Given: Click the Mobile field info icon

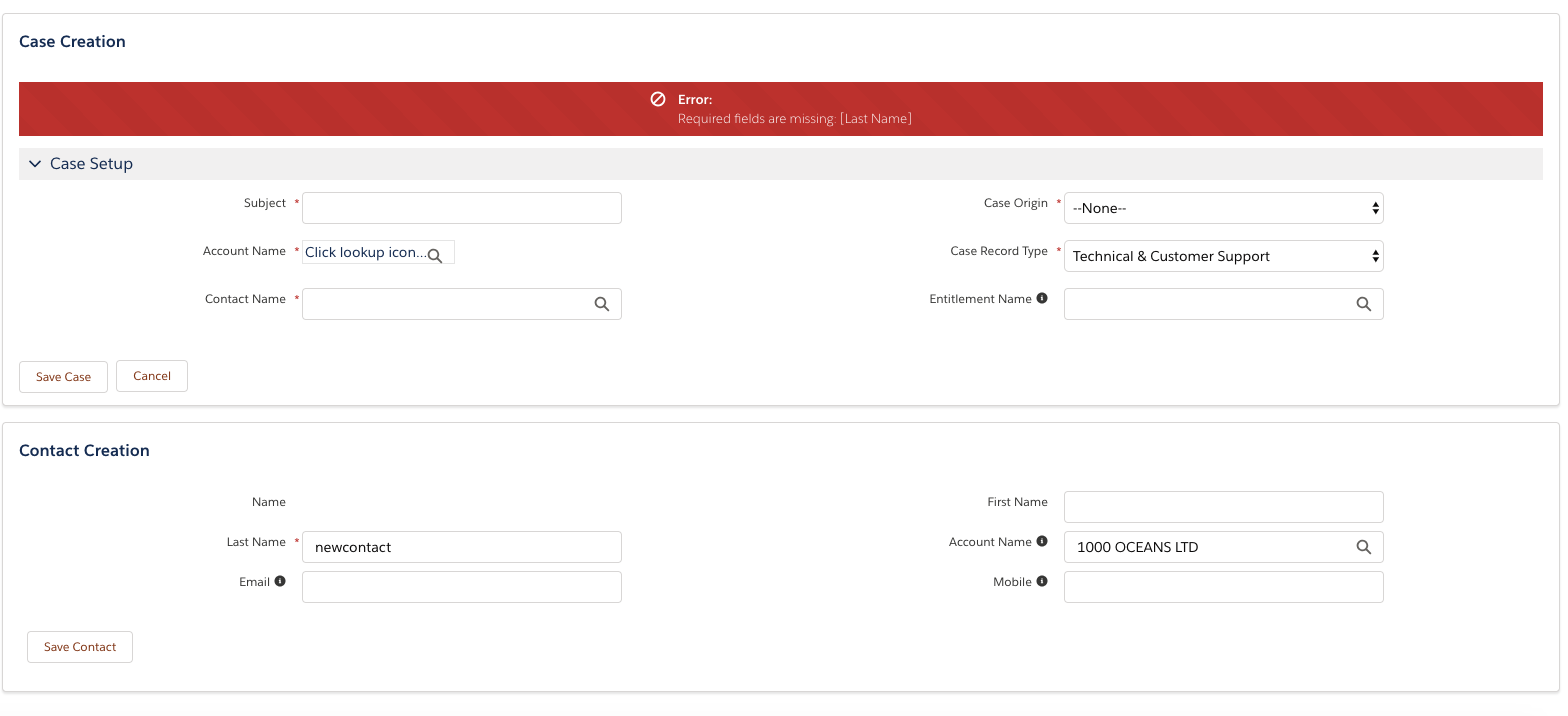Looking at the screenshot, I should (1042, 581).
